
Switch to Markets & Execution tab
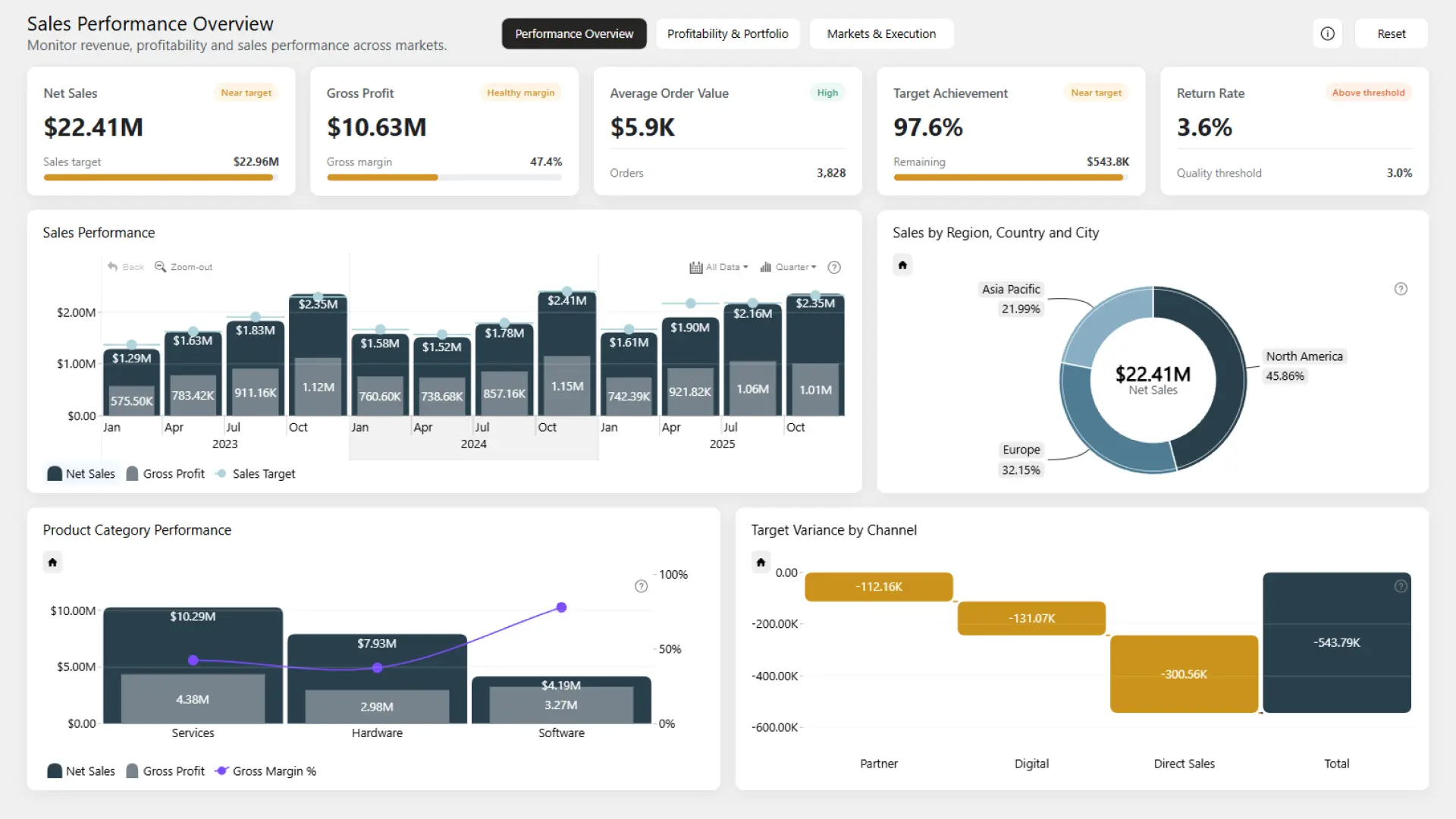(881, 33)
